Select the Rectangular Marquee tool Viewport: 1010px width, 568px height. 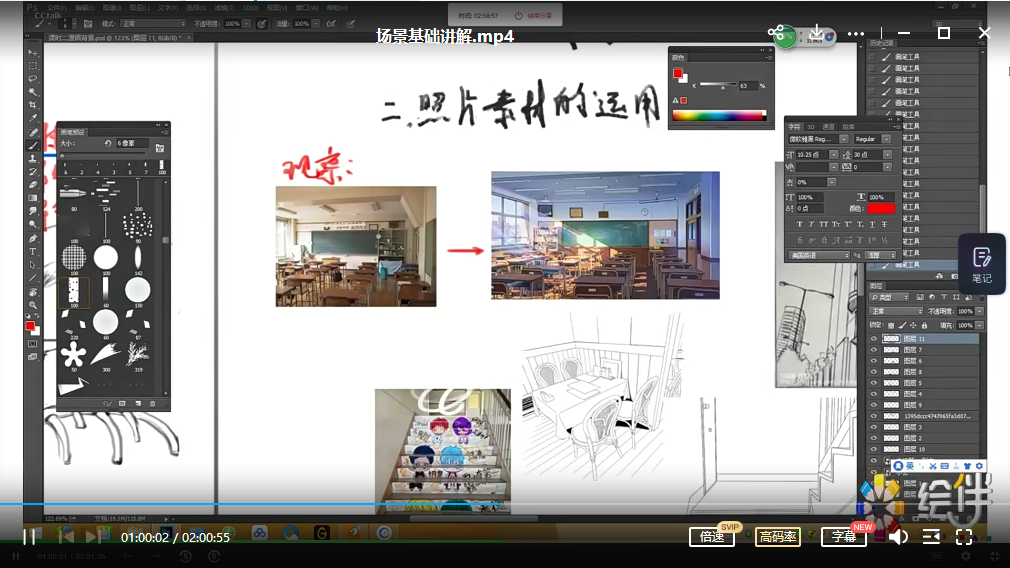point(33,65)
